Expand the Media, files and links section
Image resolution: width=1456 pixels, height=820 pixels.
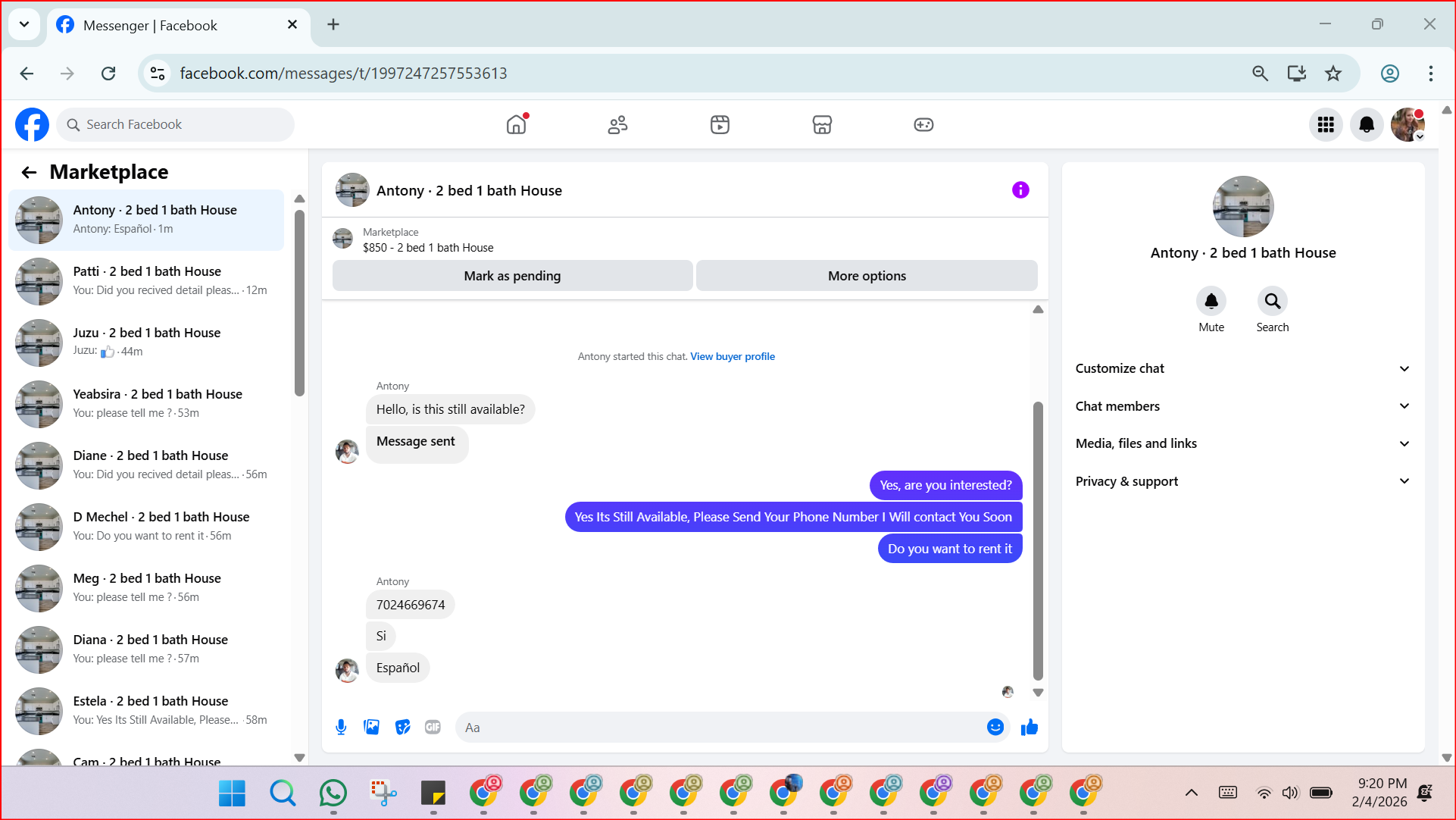pos(1242,443)
